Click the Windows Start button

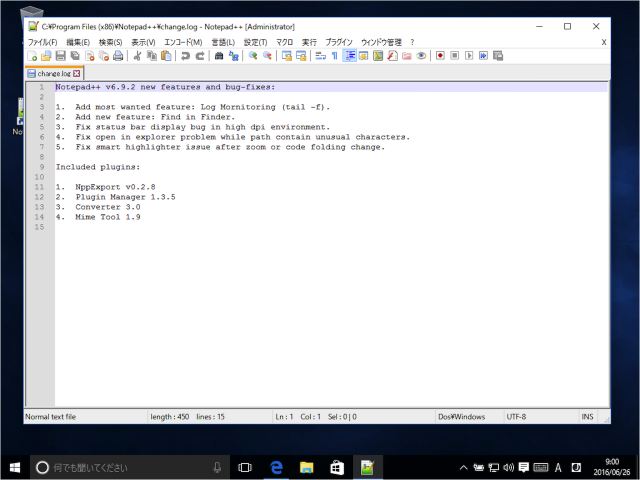(x=15, y=467)
